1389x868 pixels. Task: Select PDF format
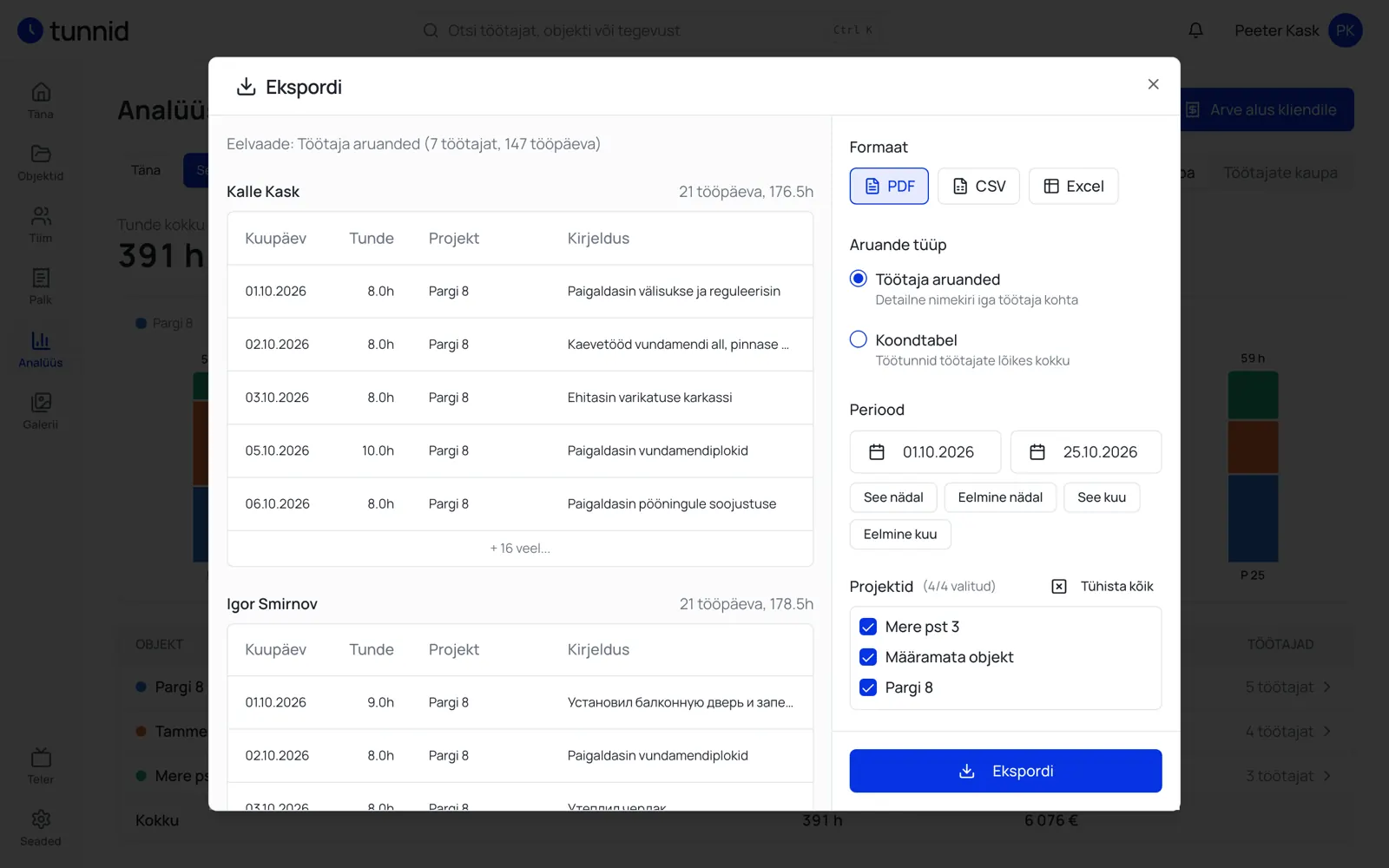tap(889, 186)
